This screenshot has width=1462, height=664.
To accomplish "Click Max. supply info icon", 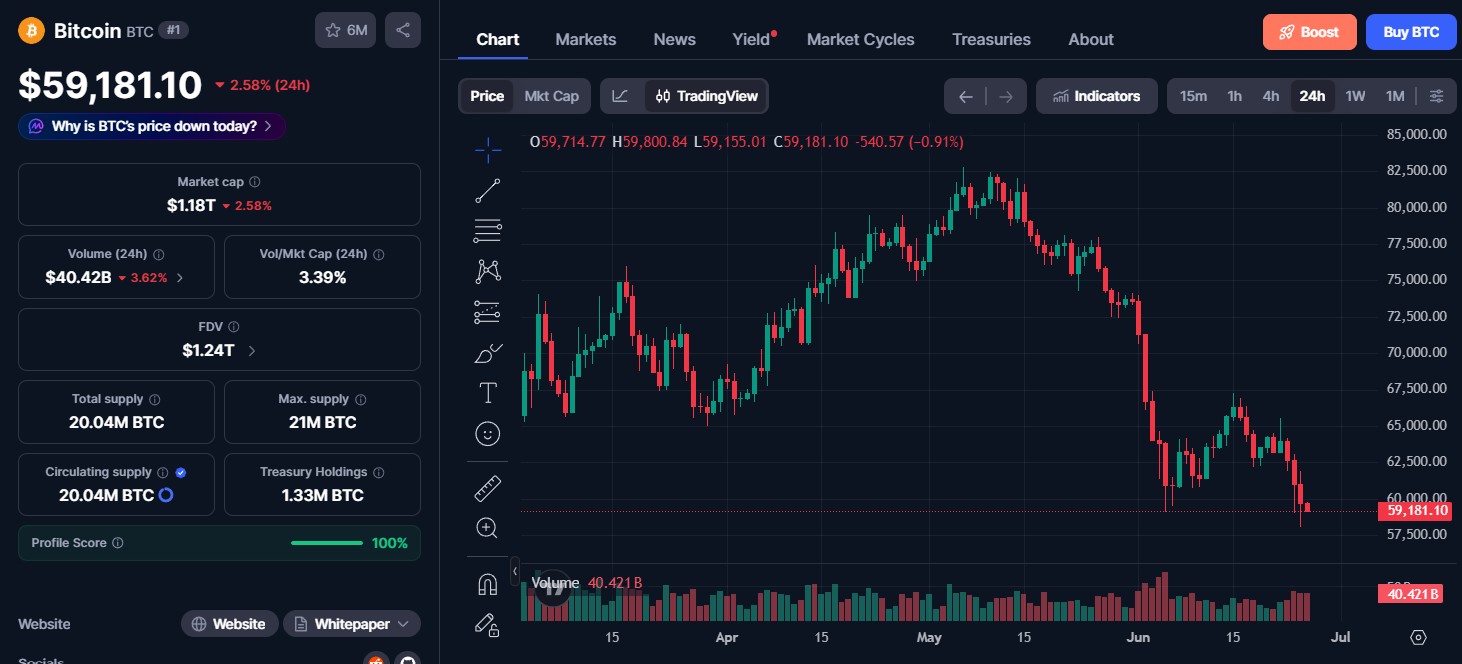I will [x=360, y=399].
